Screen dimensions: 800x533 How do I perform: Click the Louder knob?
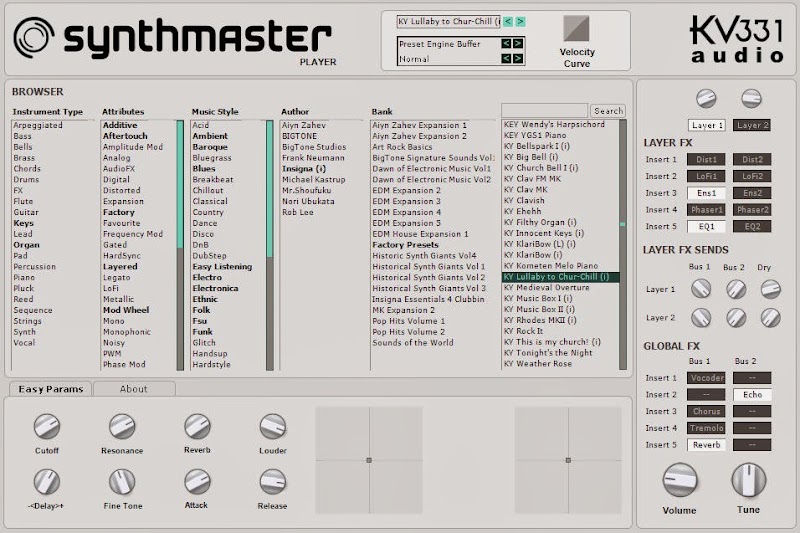point(273,426)
